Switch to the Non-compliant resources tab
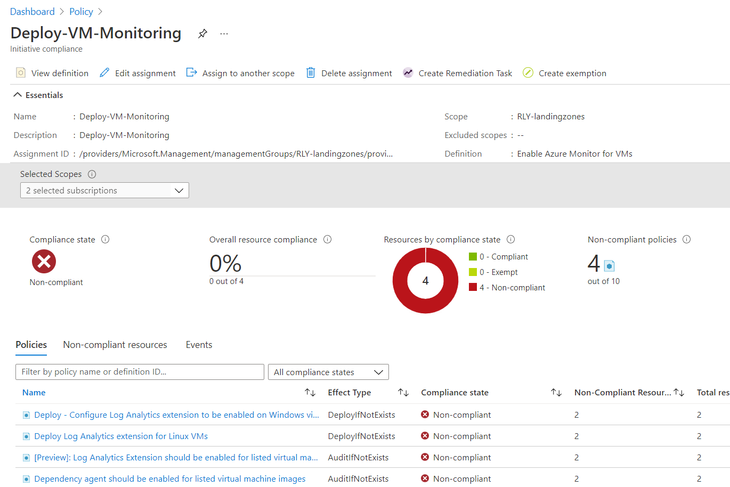 115,345
